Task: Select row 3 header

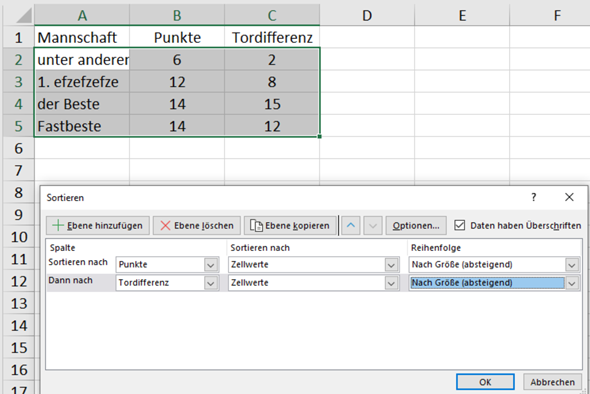Action: pyautogui.click(x=18, y=82)
